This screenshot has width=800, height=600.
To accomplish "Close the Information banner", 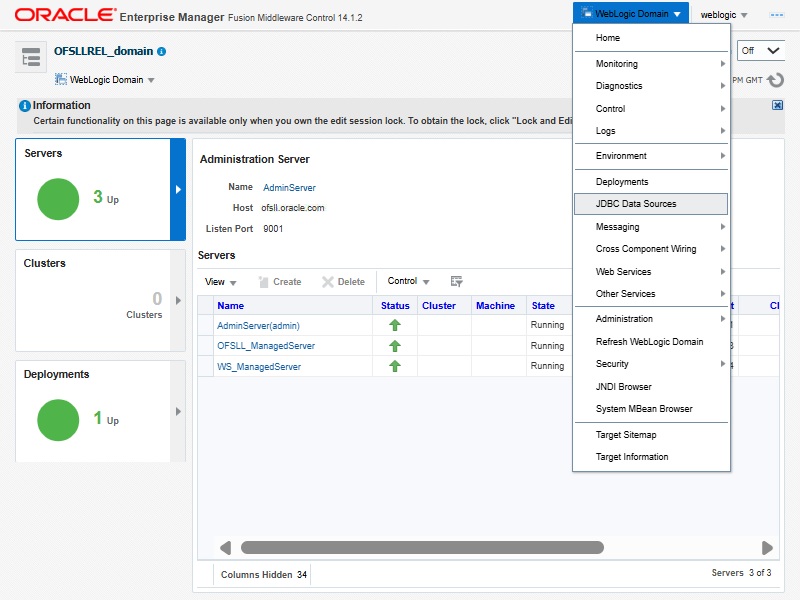I will (778, 105).
